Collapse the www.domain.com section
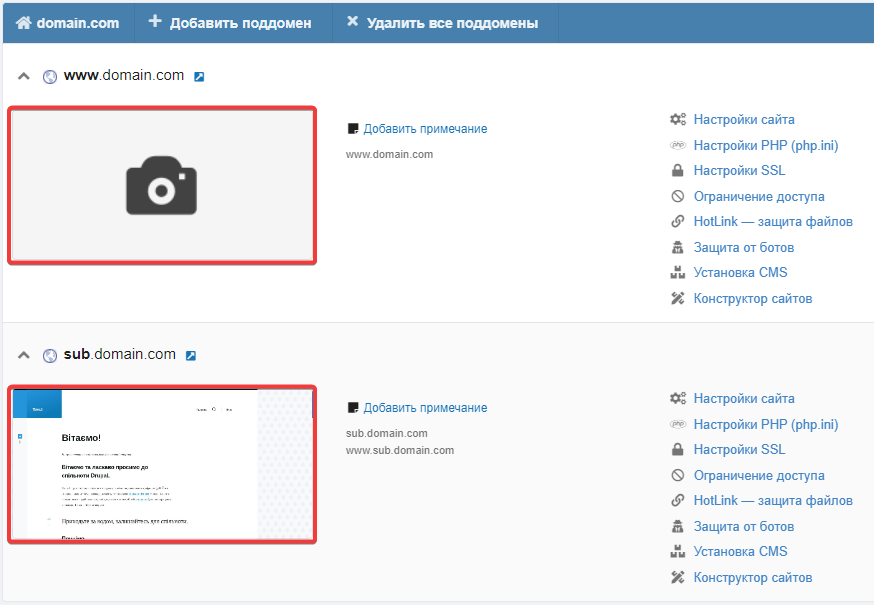The width and height of the screenshot is (874, 605). (x=24, y=76)
